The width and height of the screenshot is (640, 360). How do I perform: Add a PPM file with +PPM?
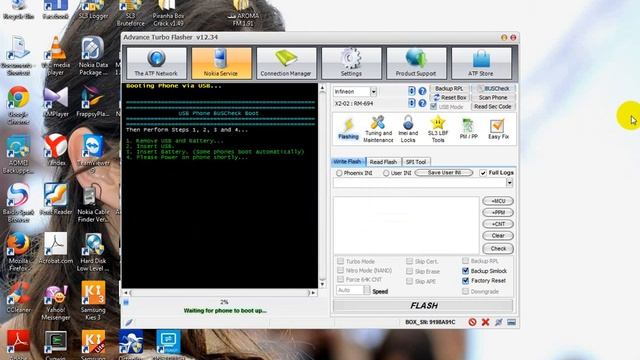(x=498, y=212)
